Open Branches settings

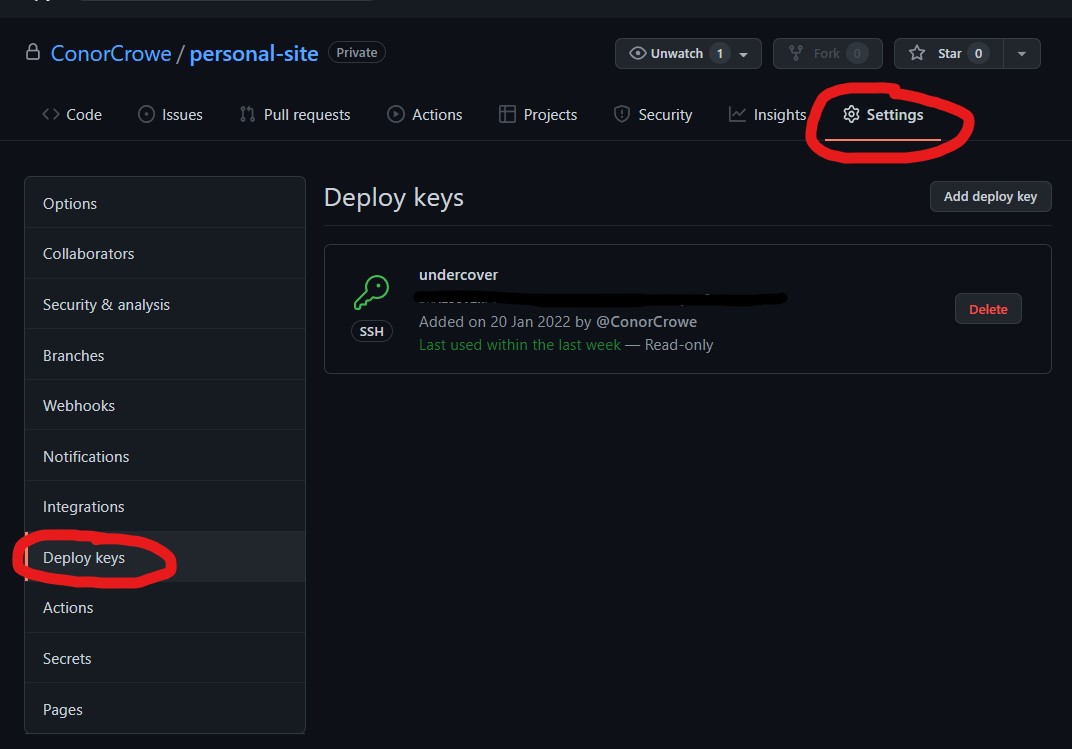(x=165, y=355)
